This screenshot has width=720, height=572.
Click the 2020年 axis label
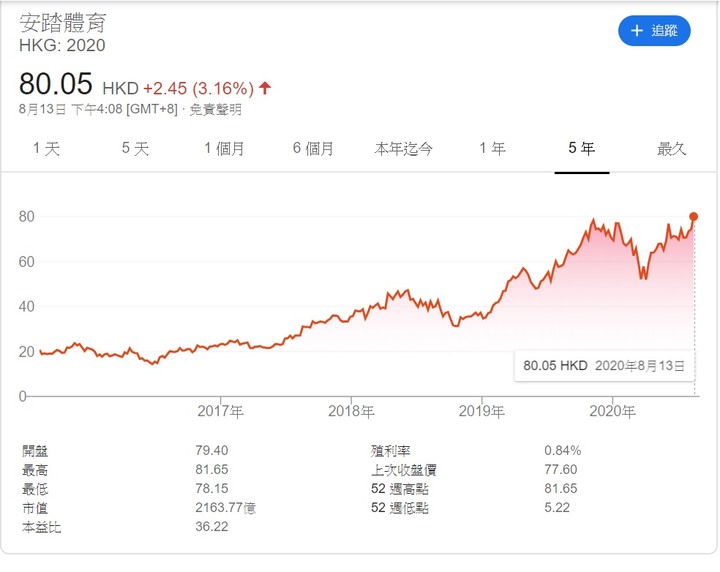coord(612,411)
